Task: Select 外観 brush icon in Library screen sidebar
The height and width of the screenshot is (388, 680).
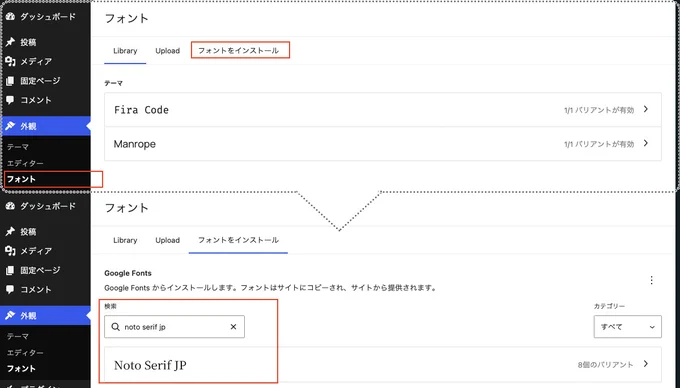Action: click(x=10, y=126)
